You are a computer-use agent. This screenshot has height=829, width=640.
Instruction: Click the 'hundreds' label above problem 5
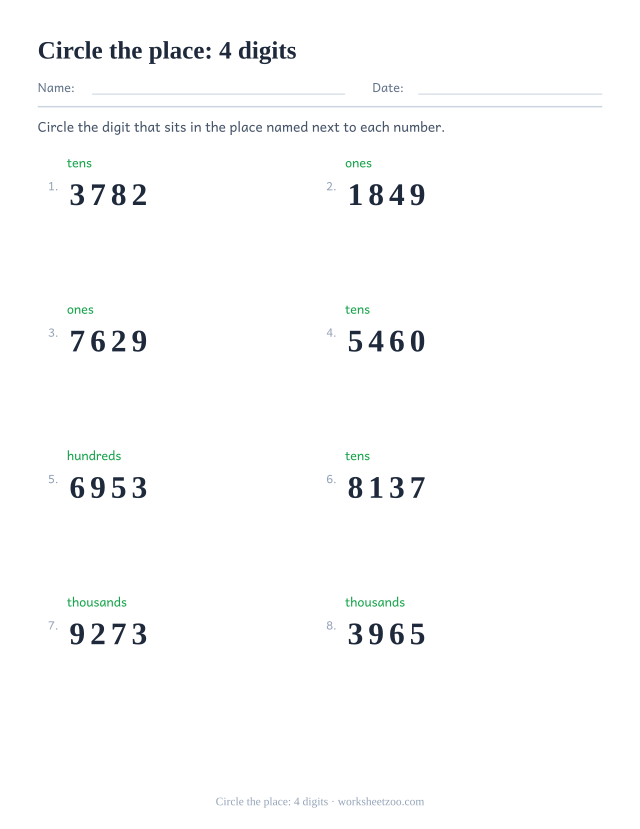pyautogui.click(x=94, y=456)
